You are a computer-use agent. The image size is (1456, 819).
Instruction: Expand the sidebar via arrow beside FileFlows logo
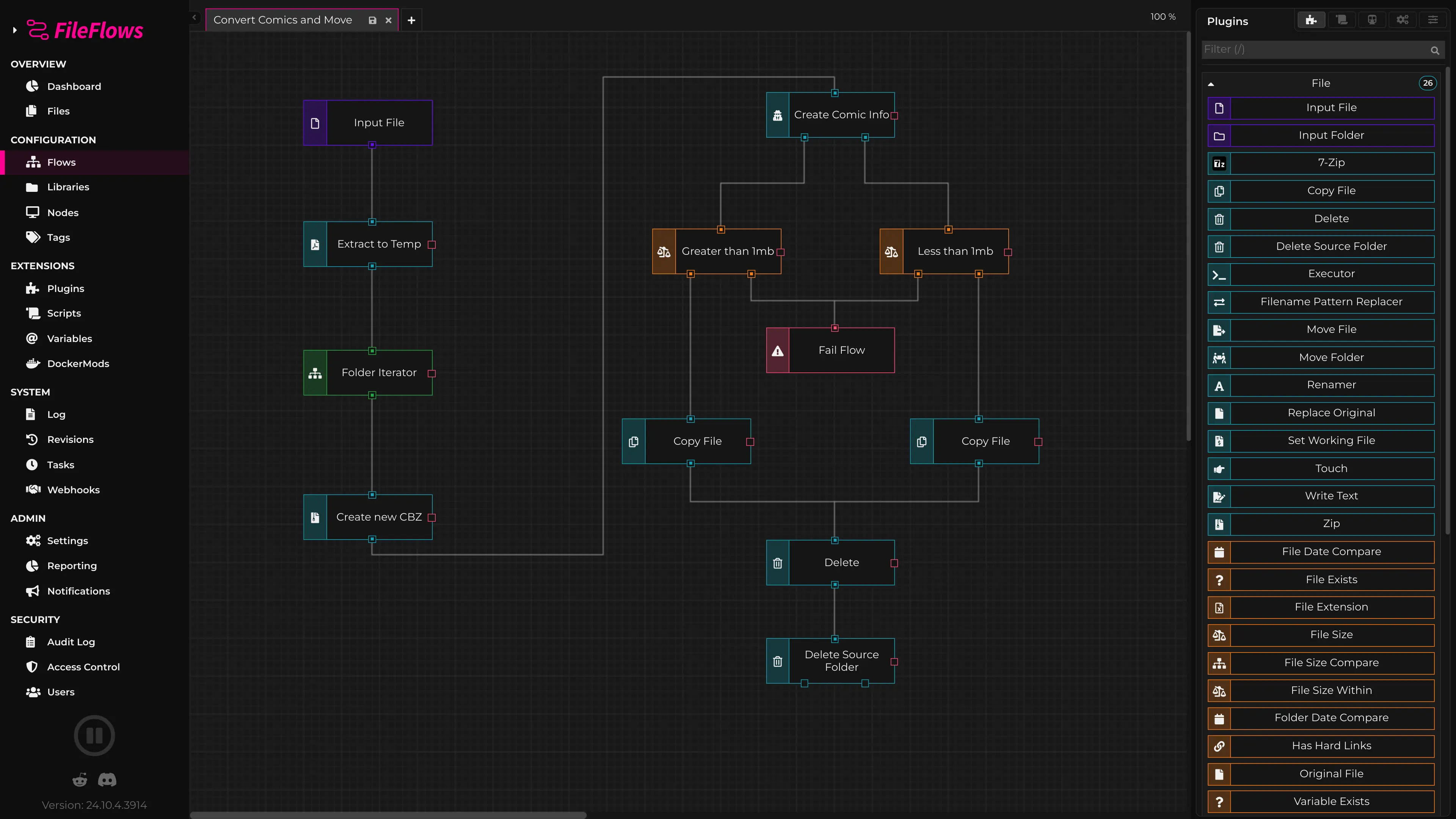pyautogui.click(x=15, y=30)
